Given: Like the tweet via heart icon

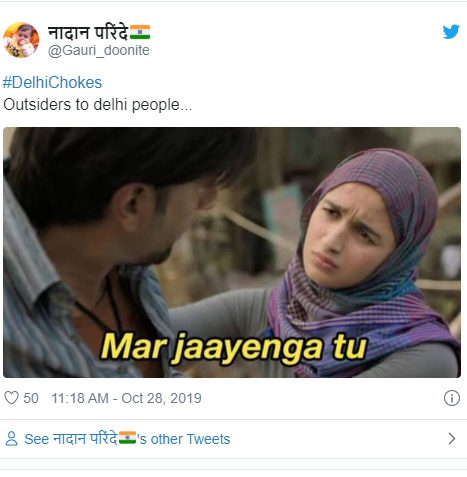Looking at the screenshot, I should (11, 398).
